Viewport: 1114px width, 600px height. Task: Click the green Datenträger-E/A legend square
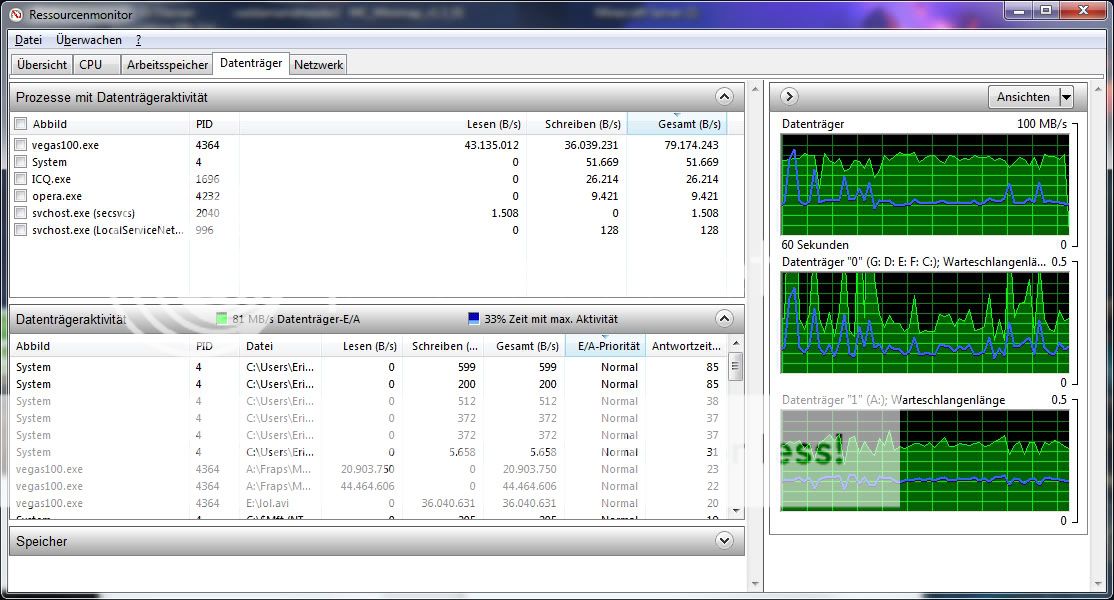[222, 319]
